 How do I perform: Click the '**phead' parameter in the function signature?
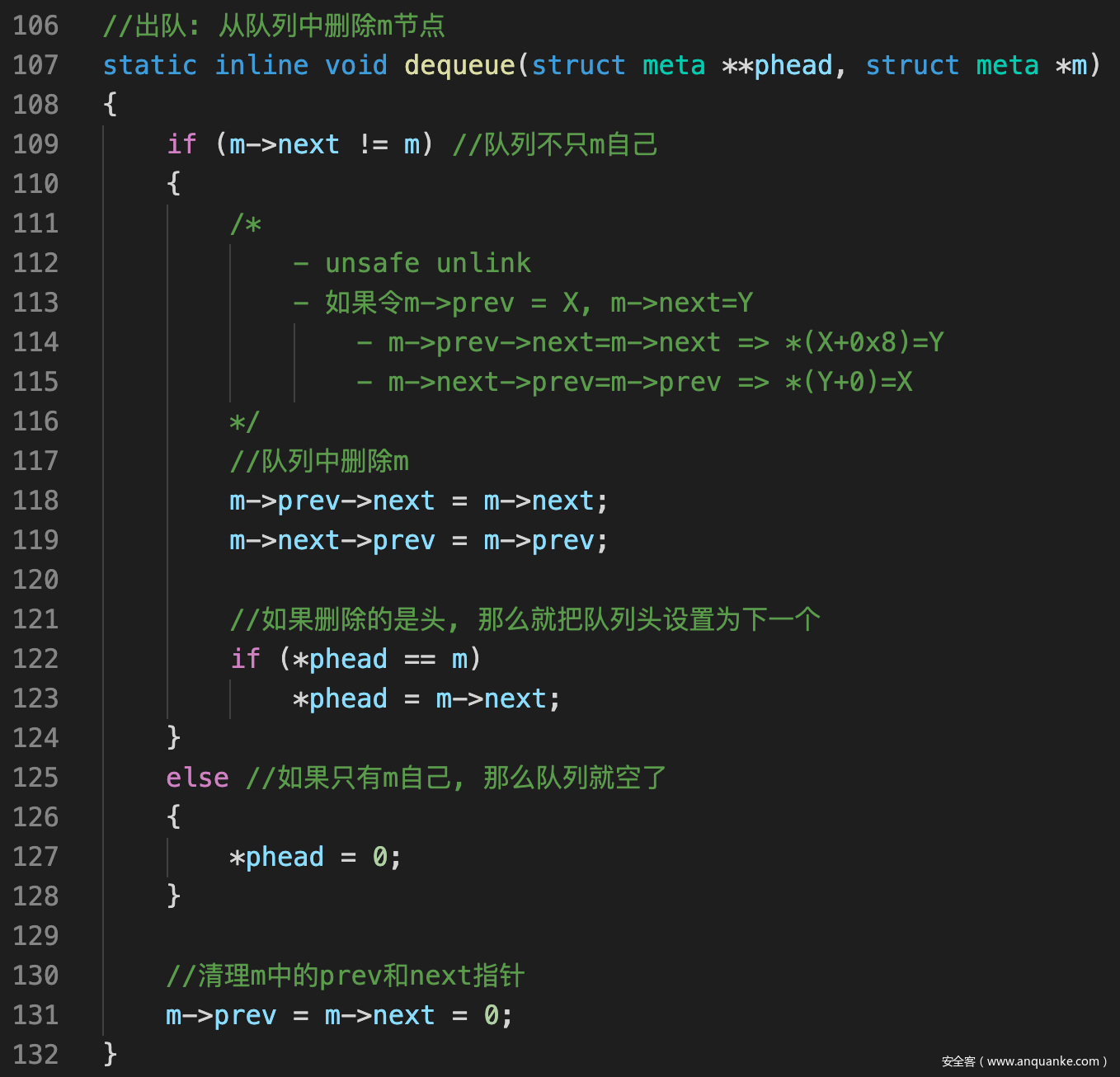[x=777, y=65]
